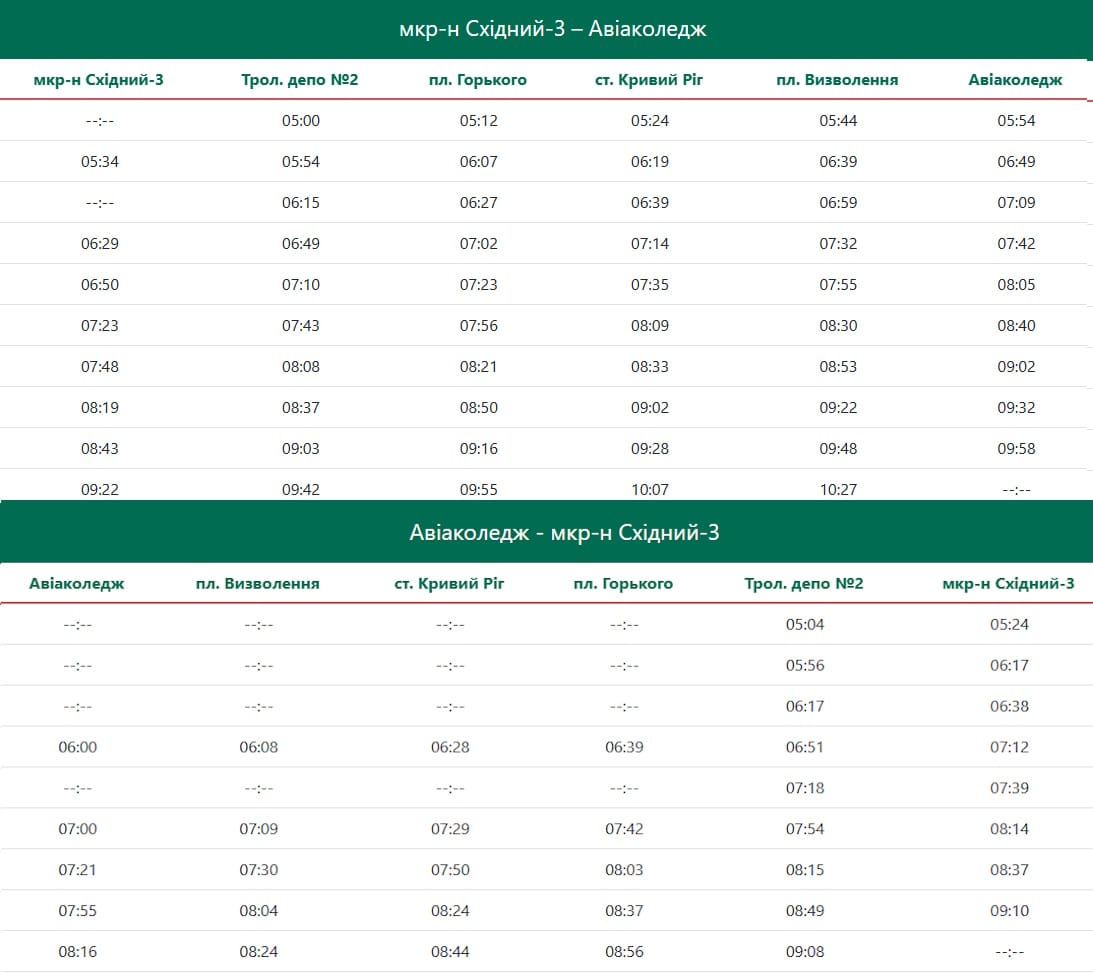Click the 08:56 time under пл. Горького
Viewport: 1093px width, 979px height.
click(624, 952)
